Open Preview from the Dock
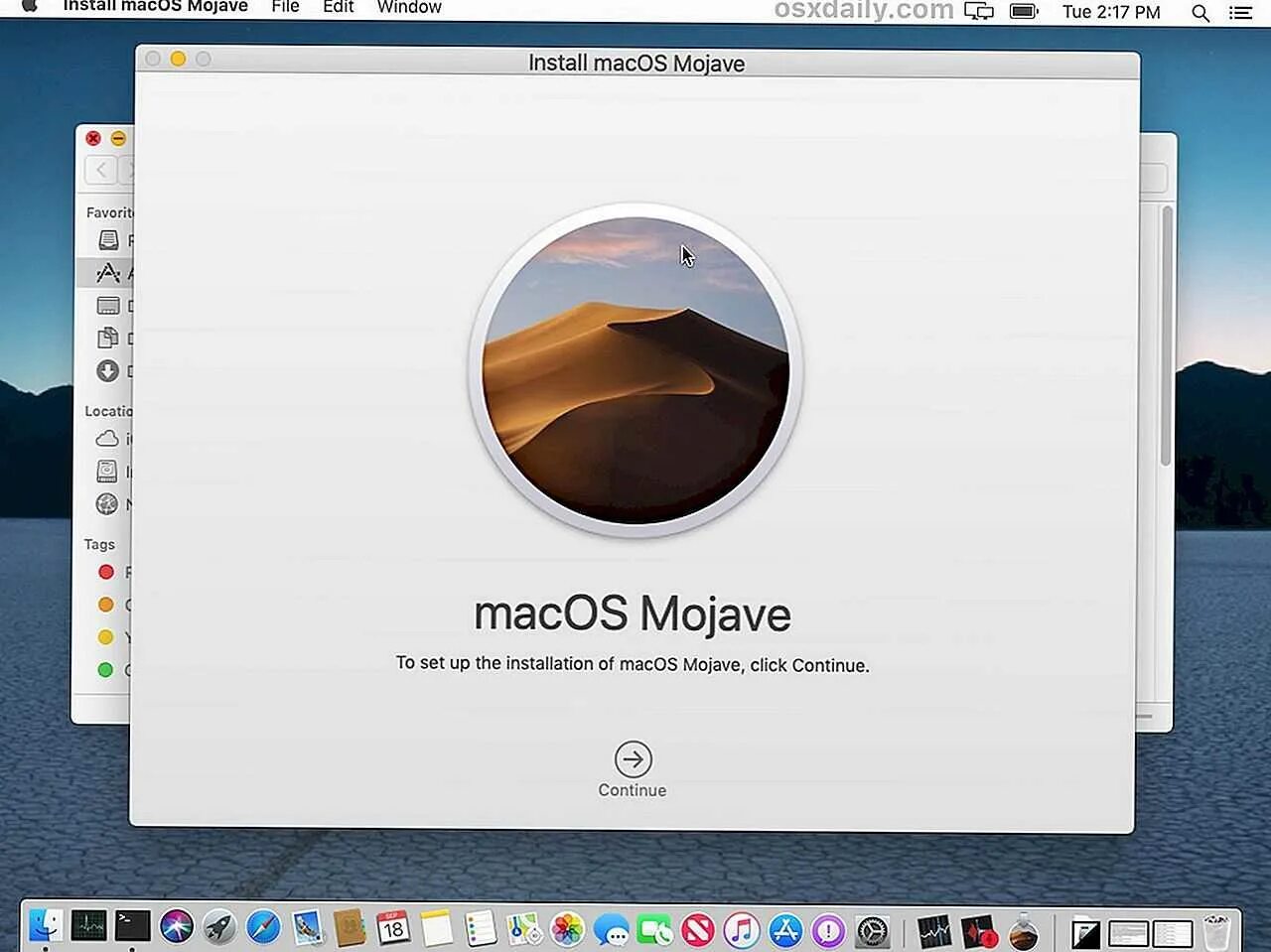This screenshot has width=1271, height=952. coord(307,928)
